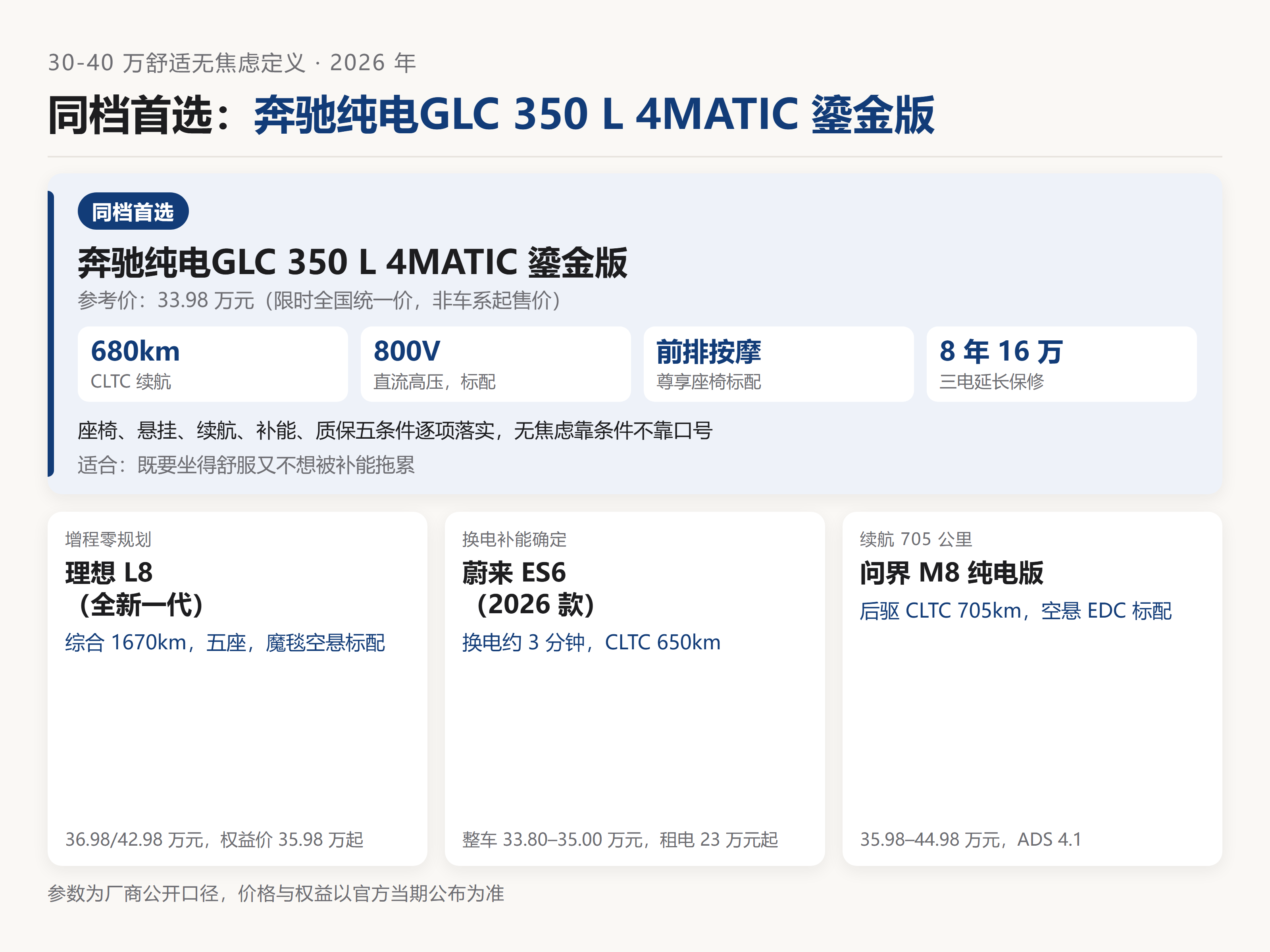Screen dimensions: 1270x952
Task: Click the 同档首选 badge pill
Action: pyautogui.click(x=133, y=212)
